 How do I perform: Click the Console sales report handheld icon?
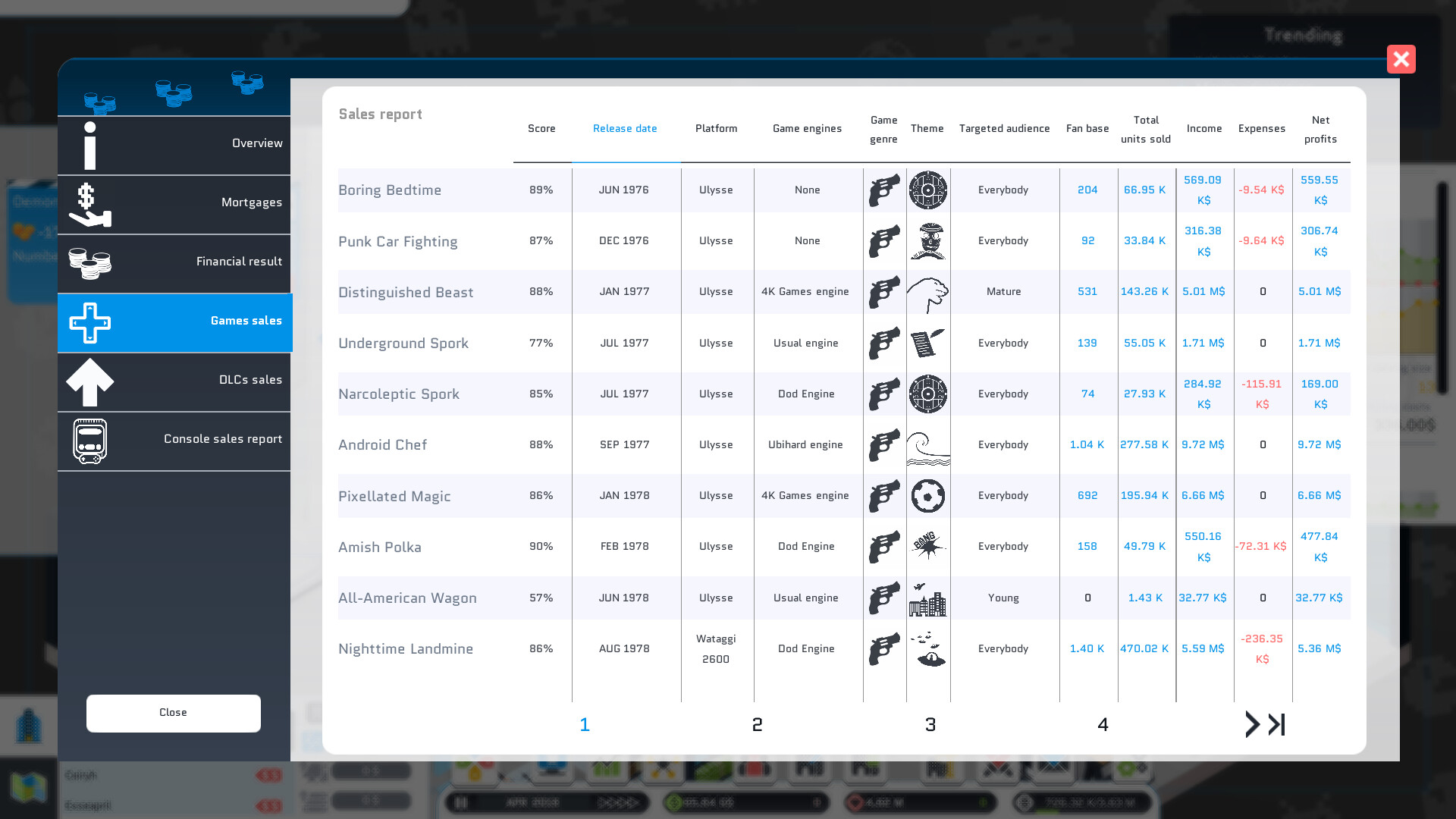point(90,441)
